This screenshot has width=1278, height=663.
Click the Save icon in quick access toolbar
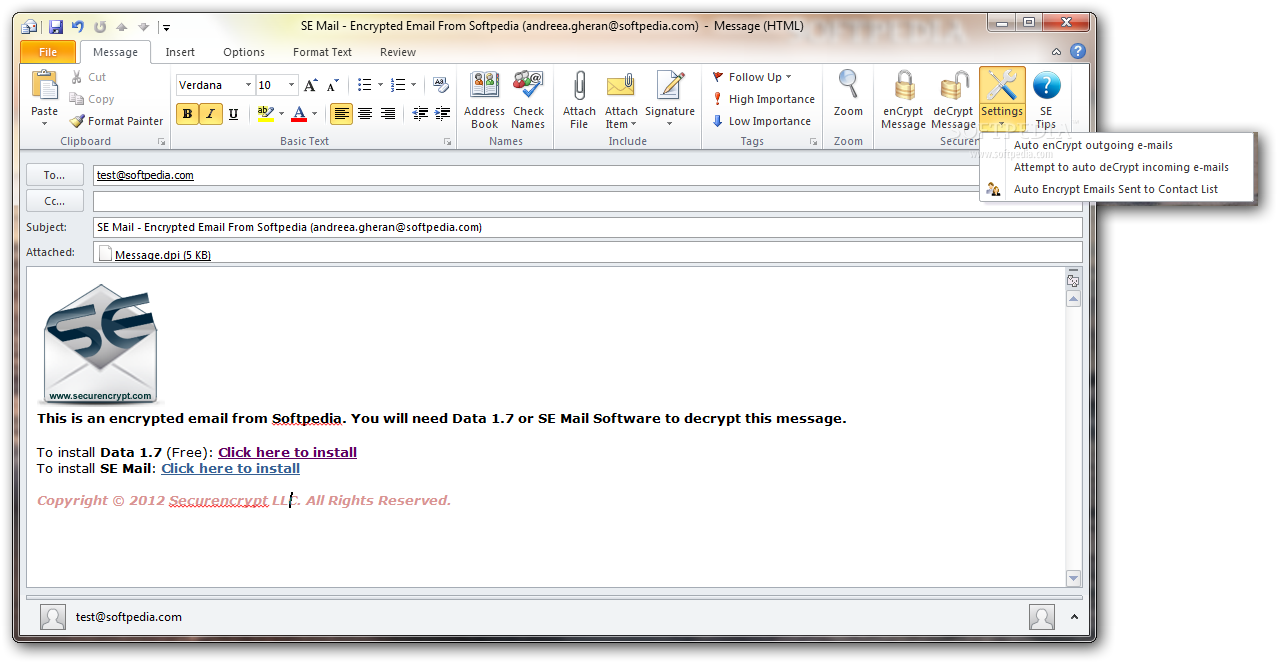coord(56,27)
